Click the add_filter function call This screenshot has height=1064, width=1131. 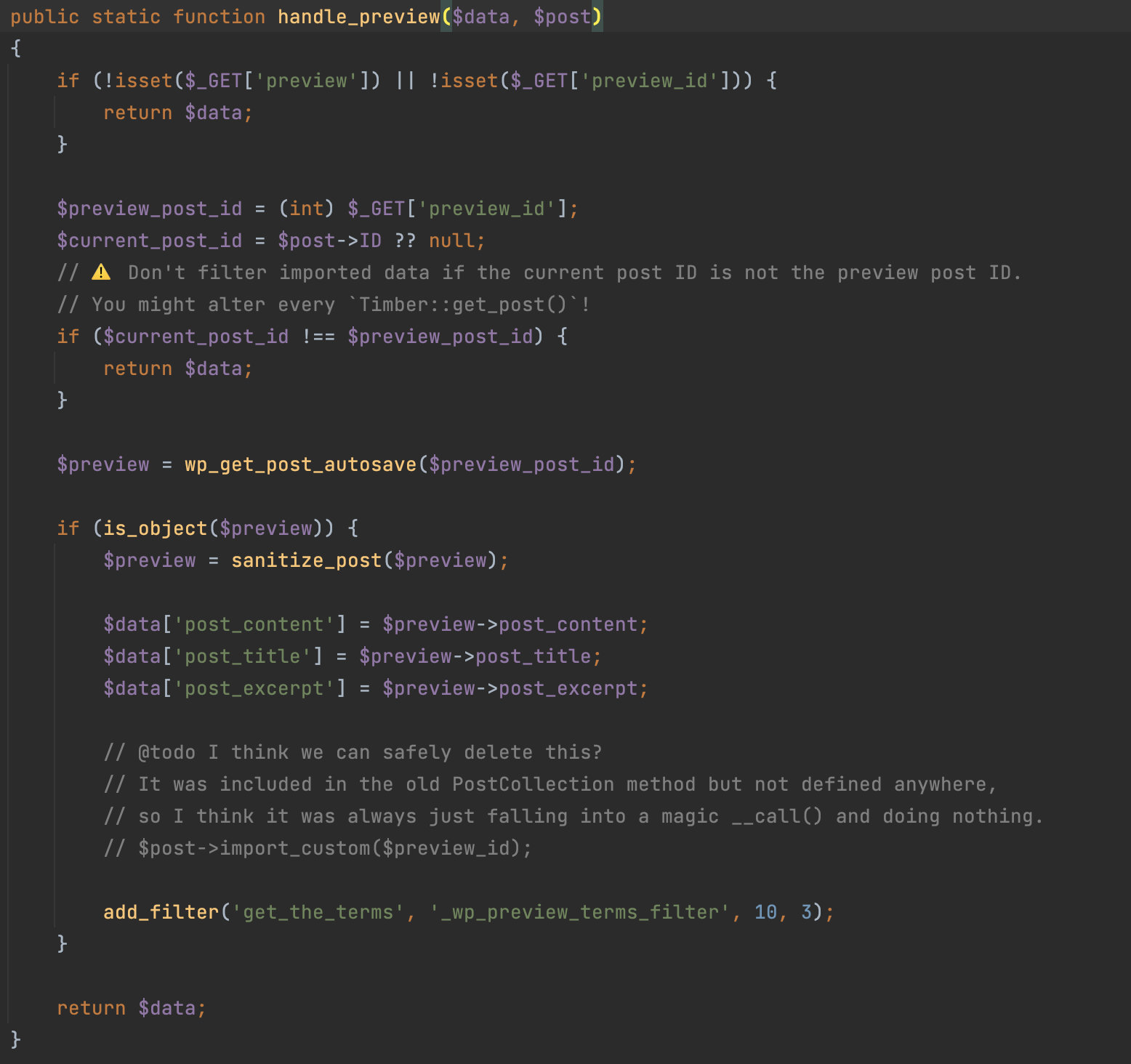point(161,912)
